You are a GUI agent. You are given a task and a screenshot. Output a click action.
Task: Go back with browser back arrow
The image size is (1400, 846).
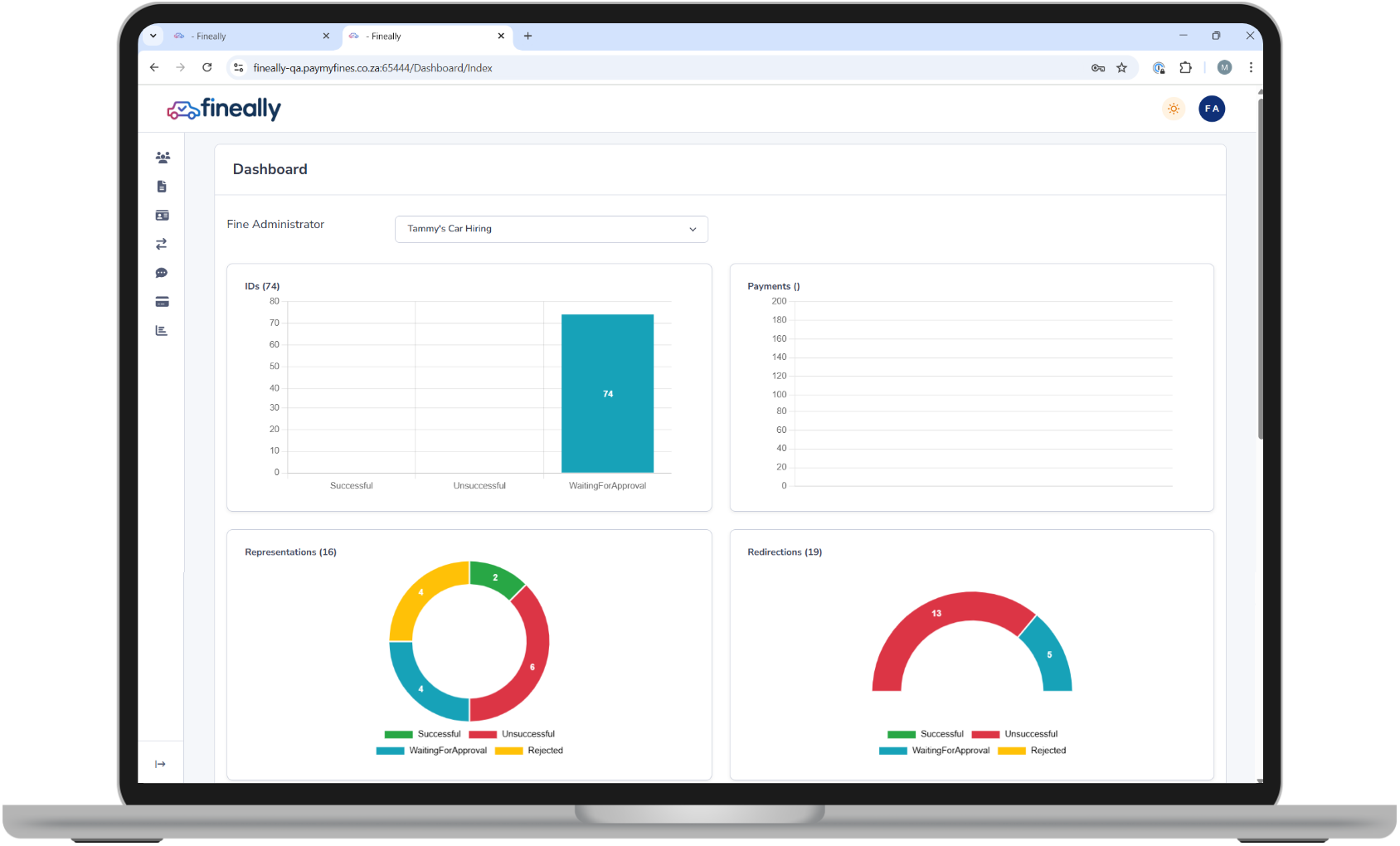pos(154,68)
